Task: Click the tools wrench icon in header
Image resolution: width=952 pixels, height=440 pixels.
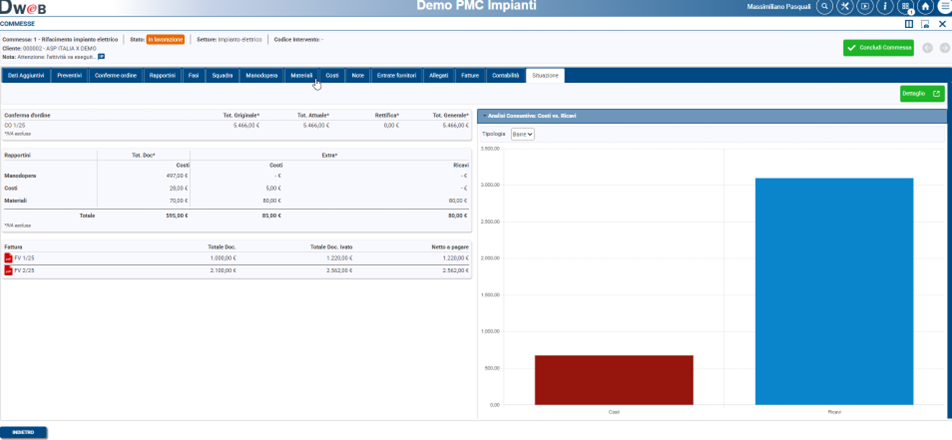Action: [845, 7]
